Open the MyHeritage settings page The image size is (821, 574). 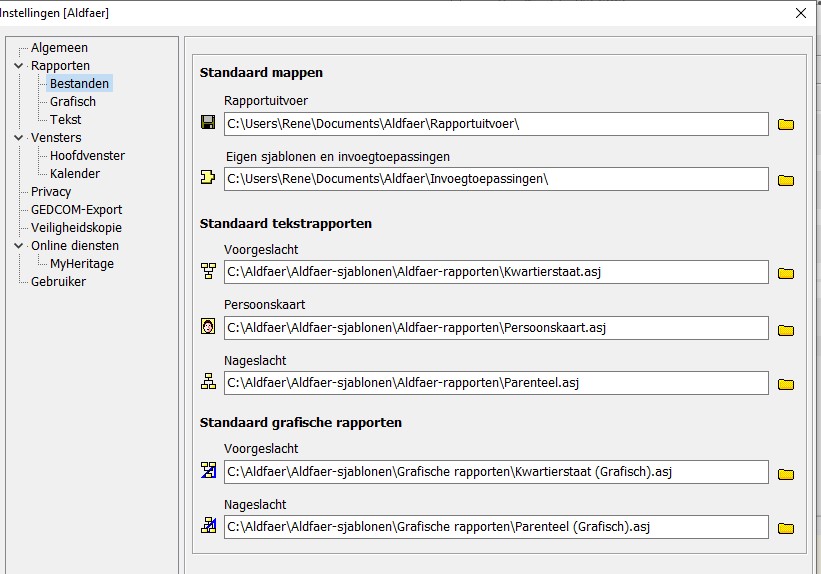point(82,264)
